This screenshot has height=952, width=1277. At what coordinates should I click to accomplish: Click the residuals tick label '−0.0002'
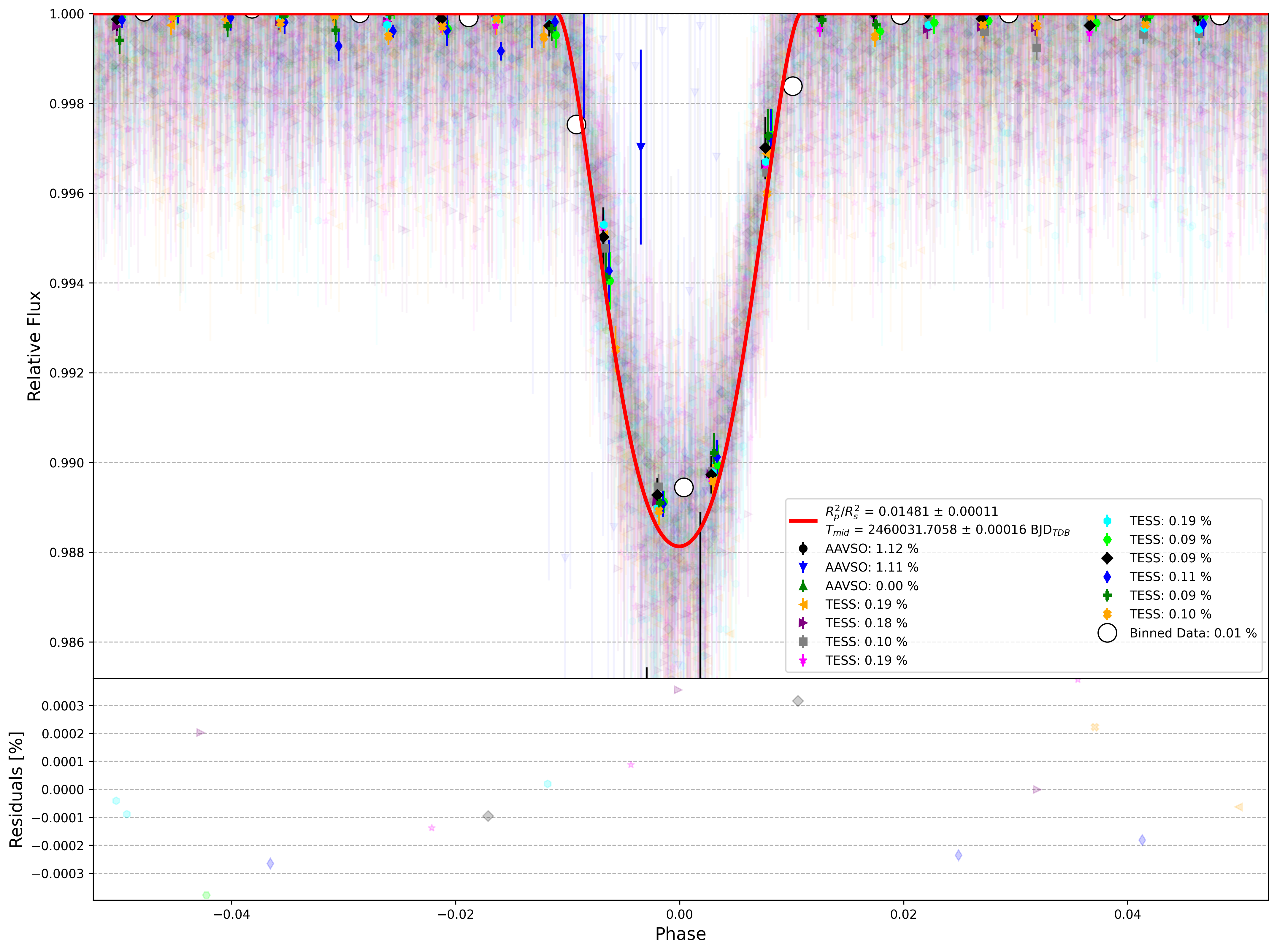pyautogui.click(x=58, y=846)
